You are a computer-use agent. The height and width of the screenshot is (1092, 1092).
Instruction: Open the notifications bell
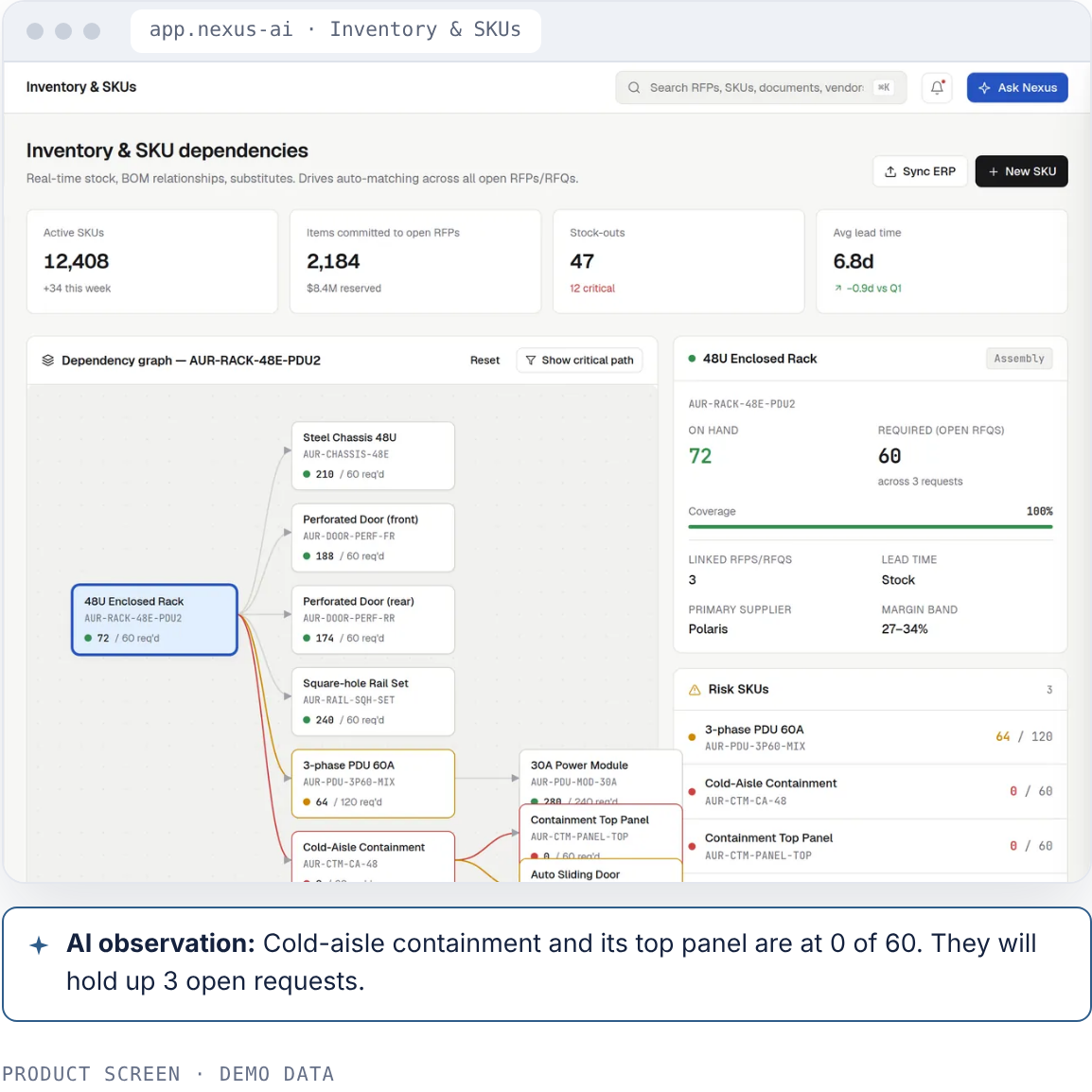tap(937, 88)
